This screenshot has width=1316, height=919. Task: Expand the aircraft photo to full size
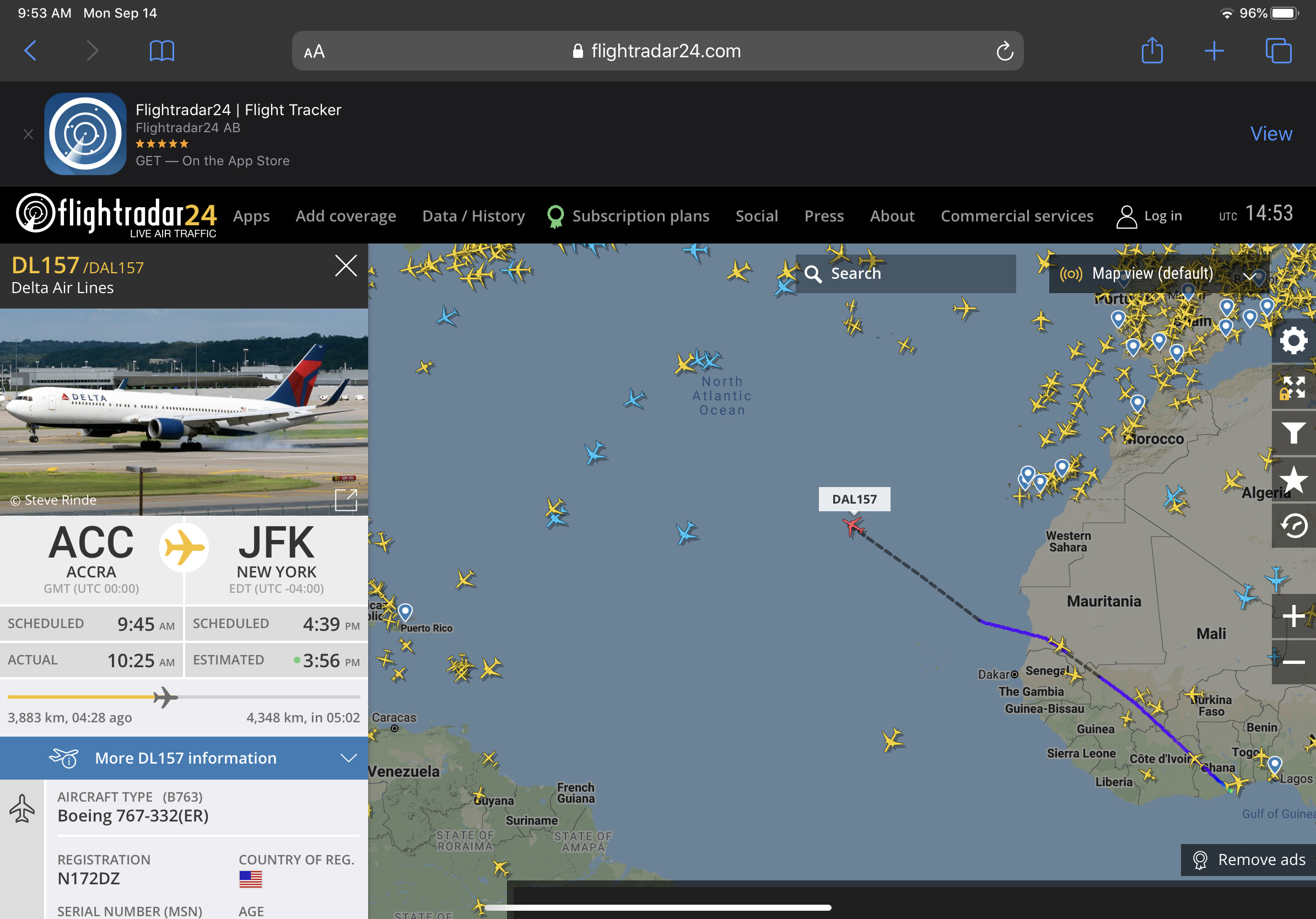[346, 500]
